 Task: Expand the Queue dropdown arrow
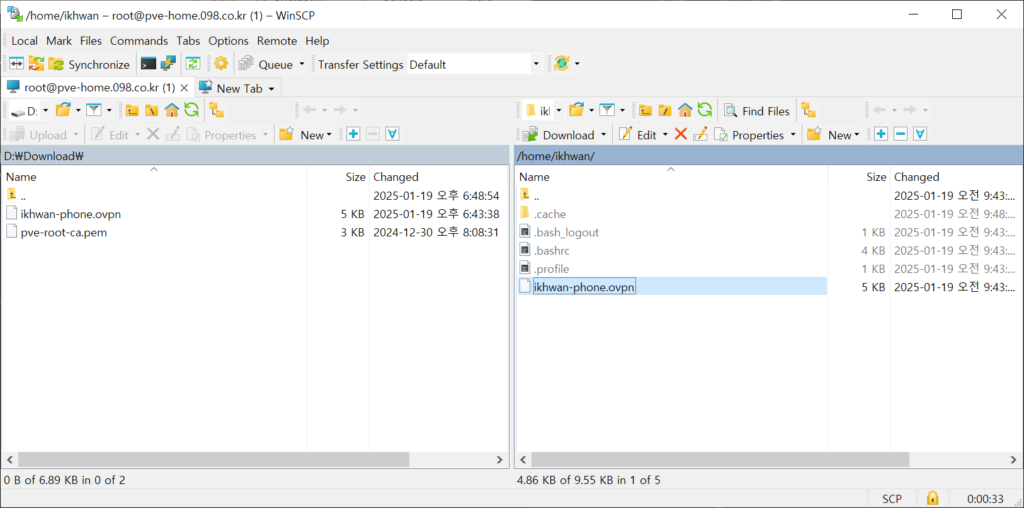pos(302,64)
